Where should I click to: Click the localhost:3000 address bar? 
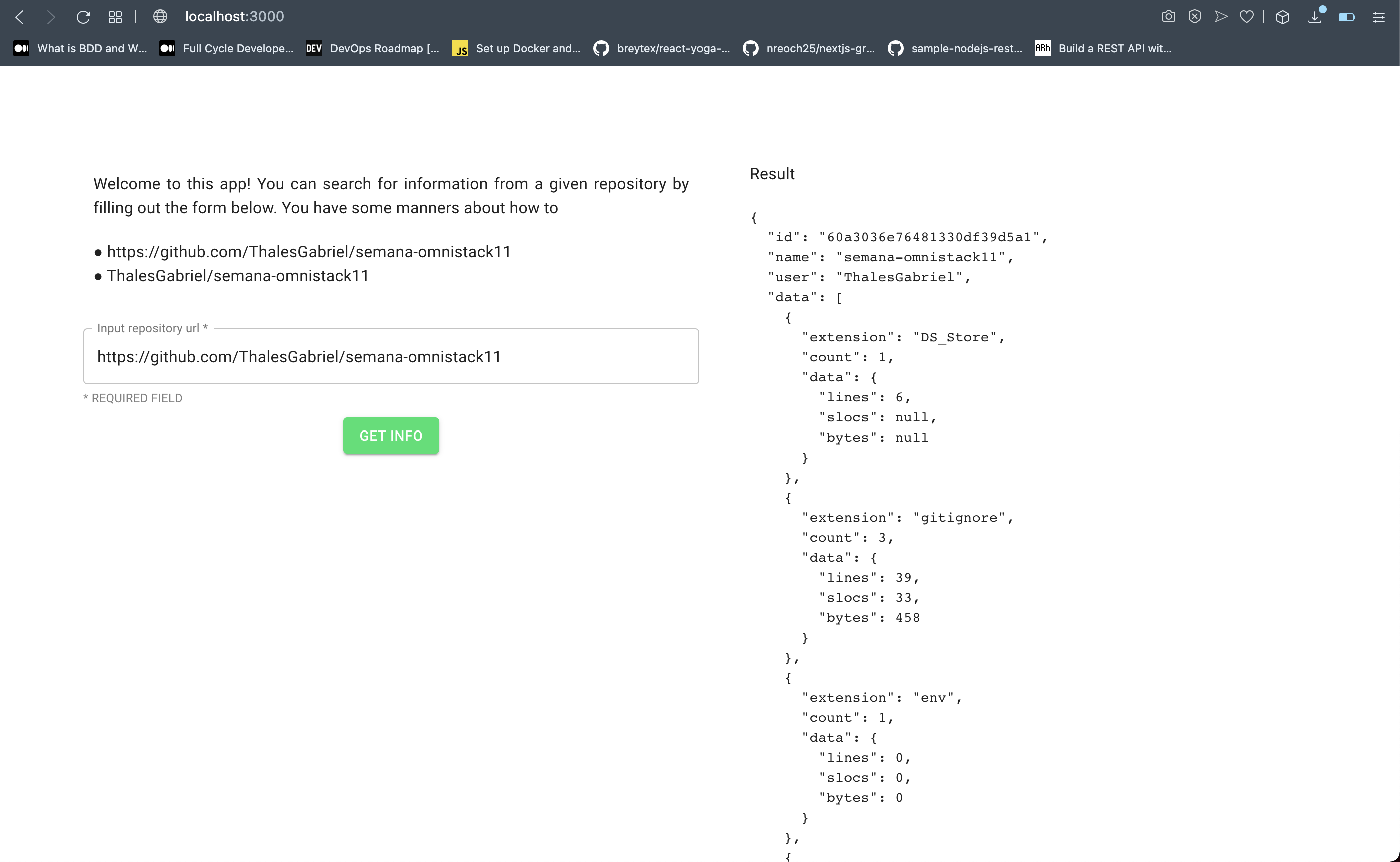click(234, 17)
